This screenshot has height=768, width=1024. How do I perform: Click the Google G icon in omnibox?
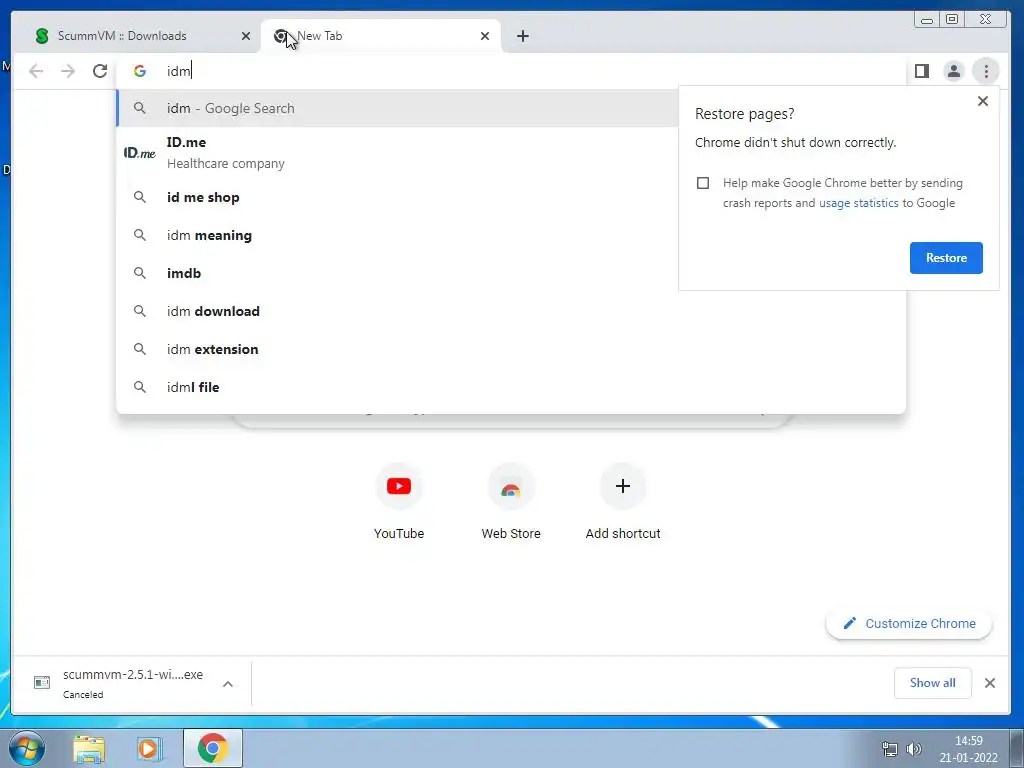coord(139,71)
